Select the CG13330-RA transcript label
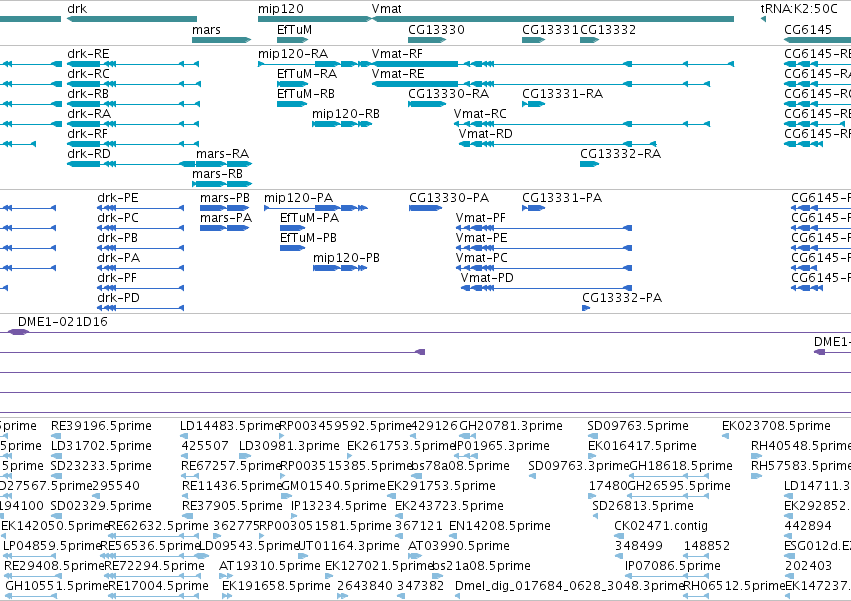The width and height of the screenshot is (851, 601). pyautogui.click(x=448, y=94)
